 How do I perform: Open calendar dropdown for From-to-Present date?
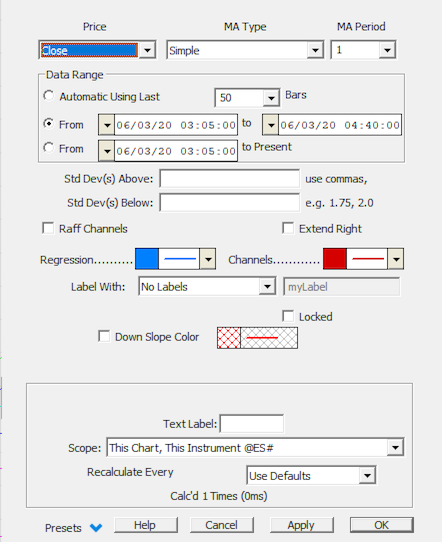pyautogui.click(x=106, y=151)
